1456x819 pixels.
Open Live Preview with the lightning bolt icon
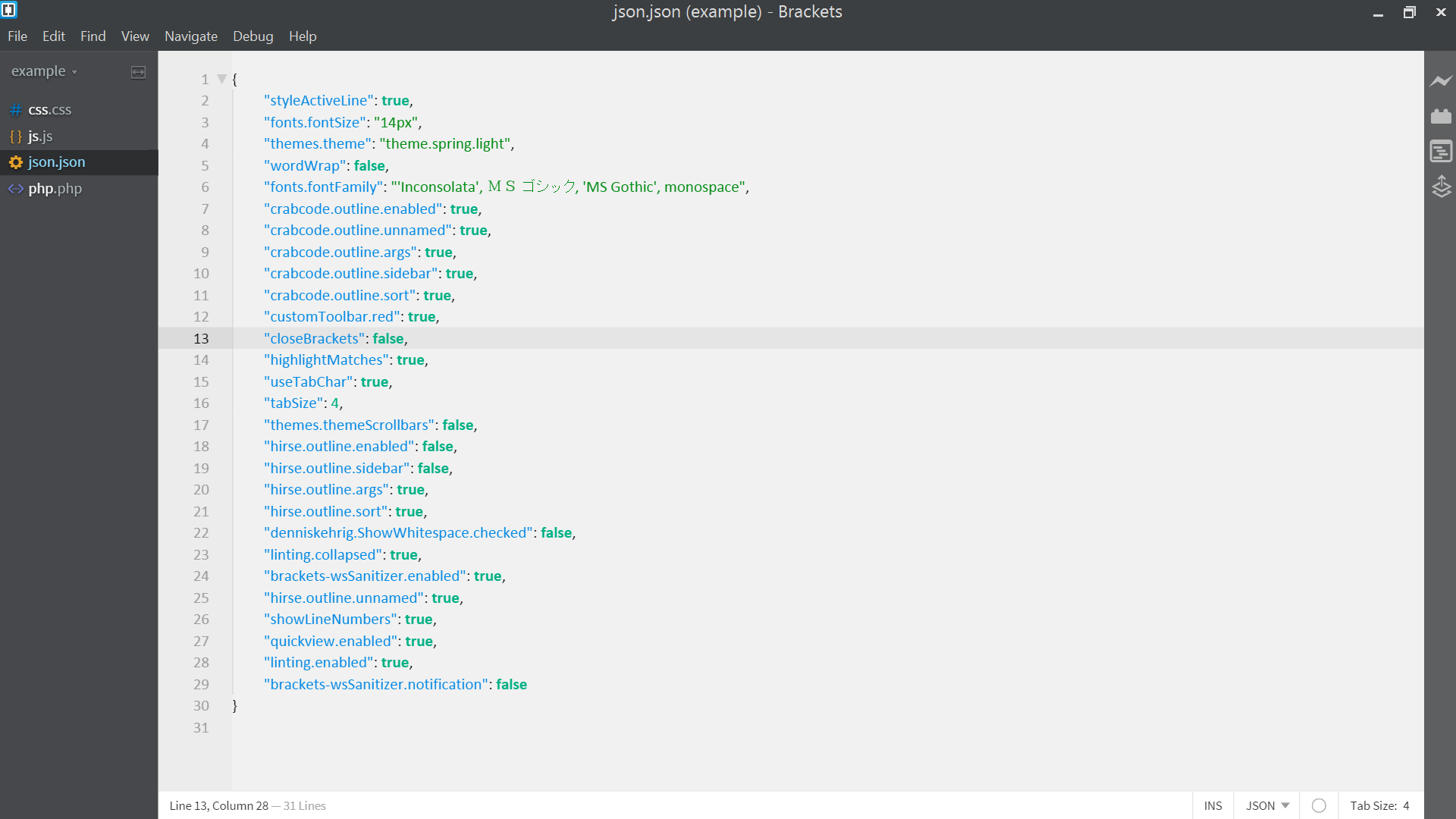pos(1442,81)
